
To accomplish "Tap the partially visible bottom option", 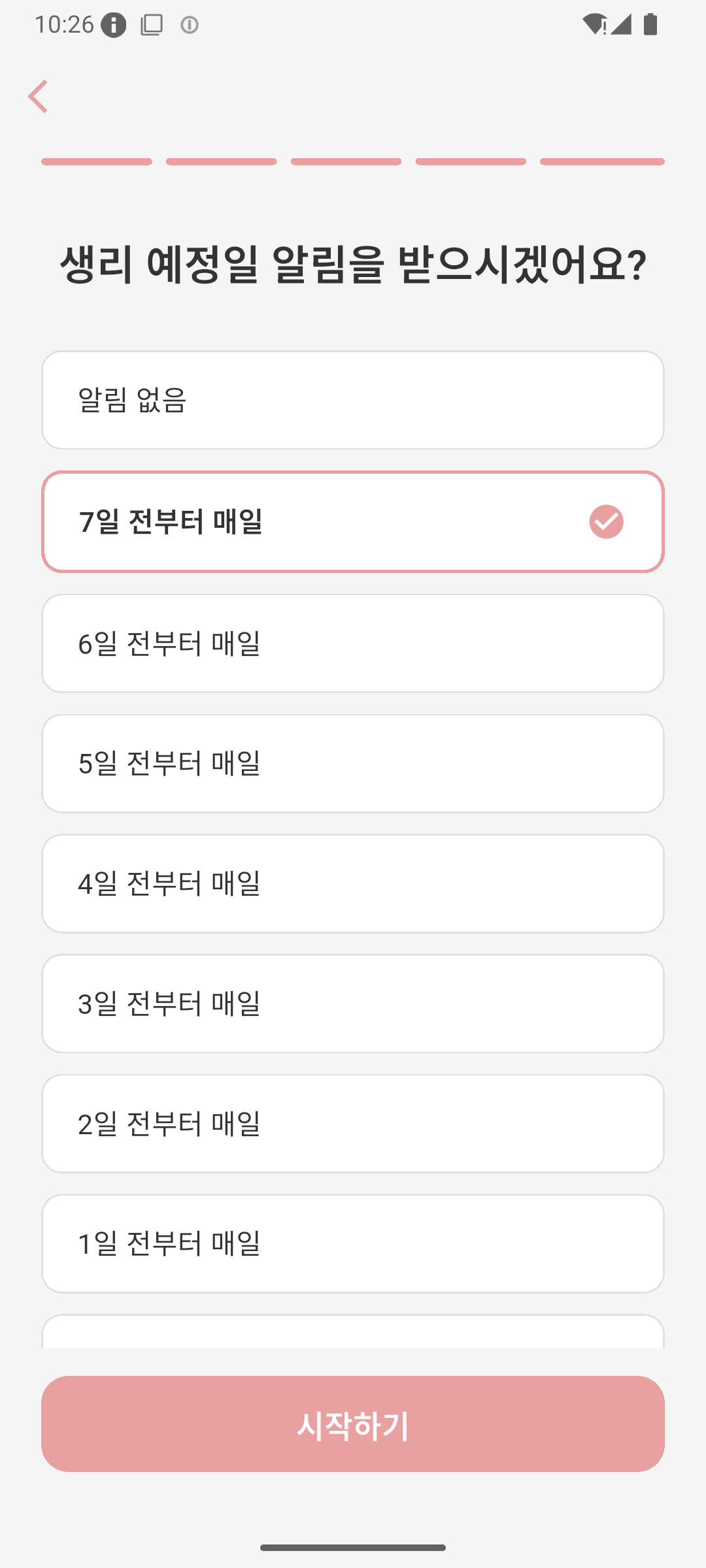I will (353, 1333).
